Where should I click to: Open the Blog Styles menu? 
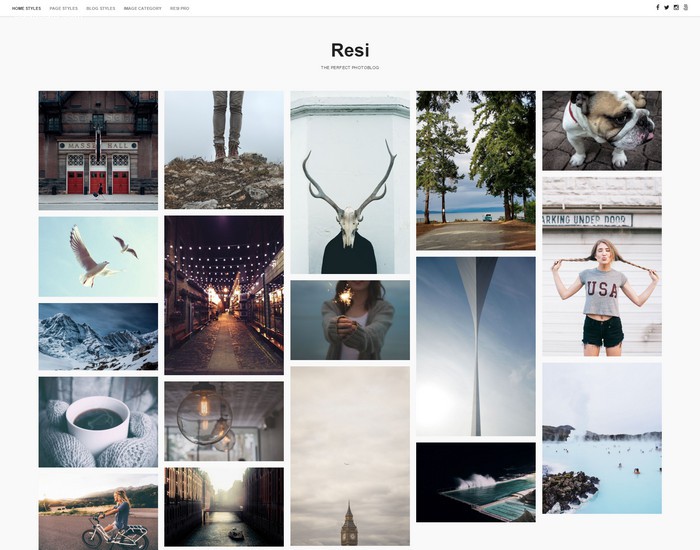pyautogui.click(x=100, y=8)
